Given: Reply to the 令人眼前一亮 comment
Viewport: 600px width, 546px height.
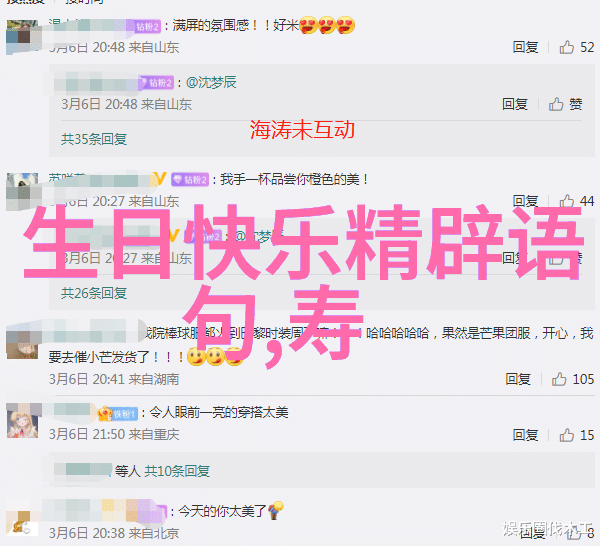Looking at the screenshot, I should click(x=525, y=435).
